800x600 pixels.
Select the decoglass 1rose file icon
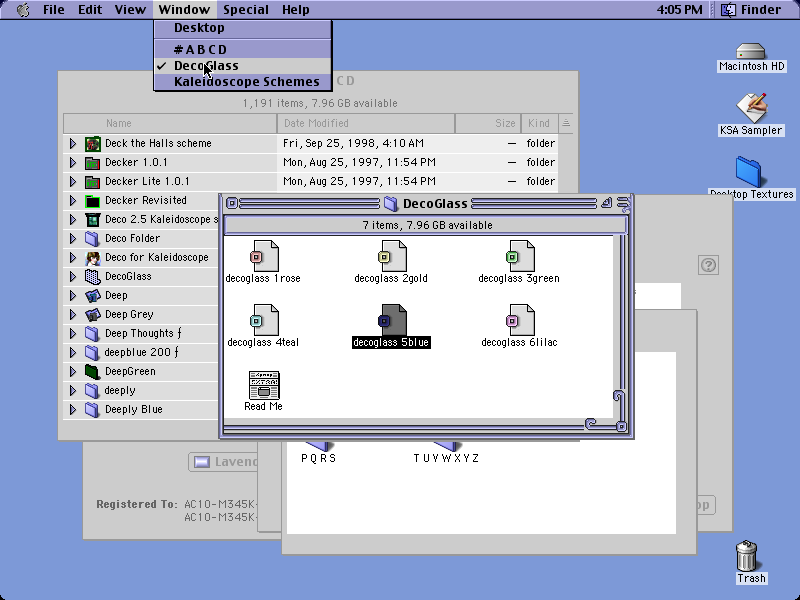[264, 256]
